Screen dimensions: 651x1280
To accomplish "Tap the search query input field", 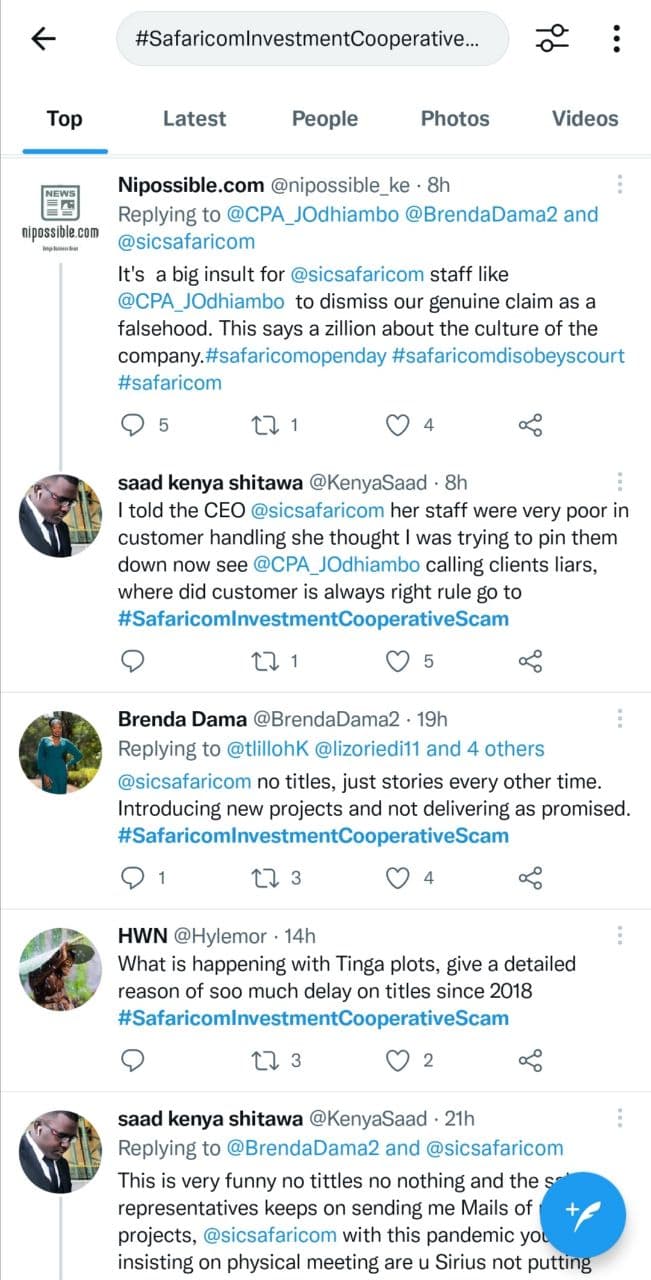I will [312, 39].
